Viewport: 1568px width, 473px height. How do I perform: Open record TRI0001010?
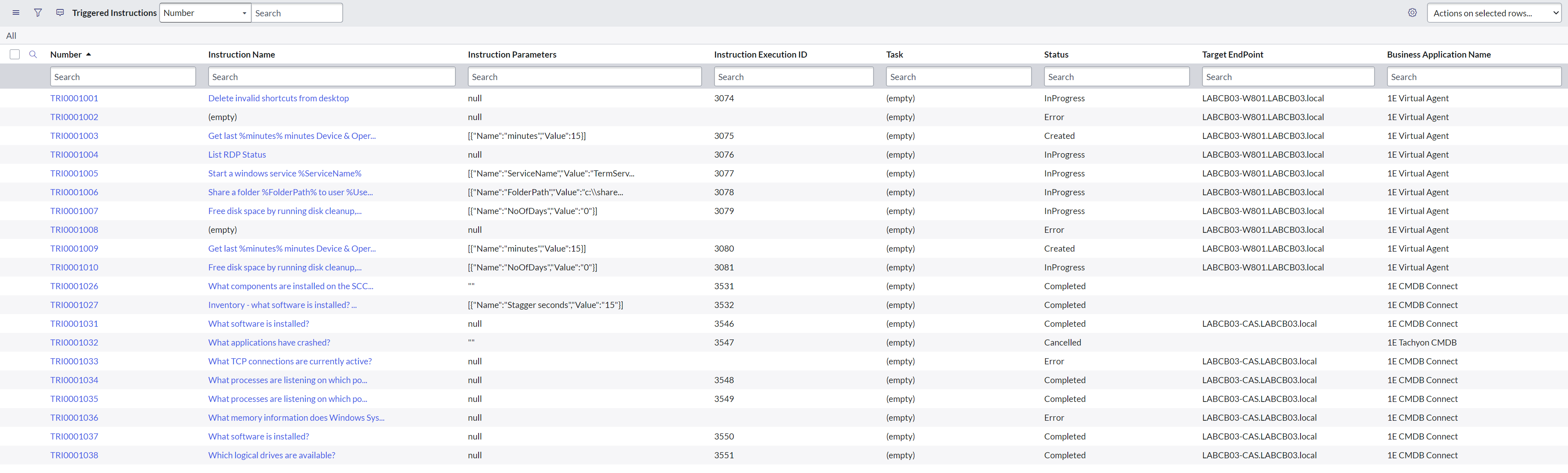coord(74,267)
